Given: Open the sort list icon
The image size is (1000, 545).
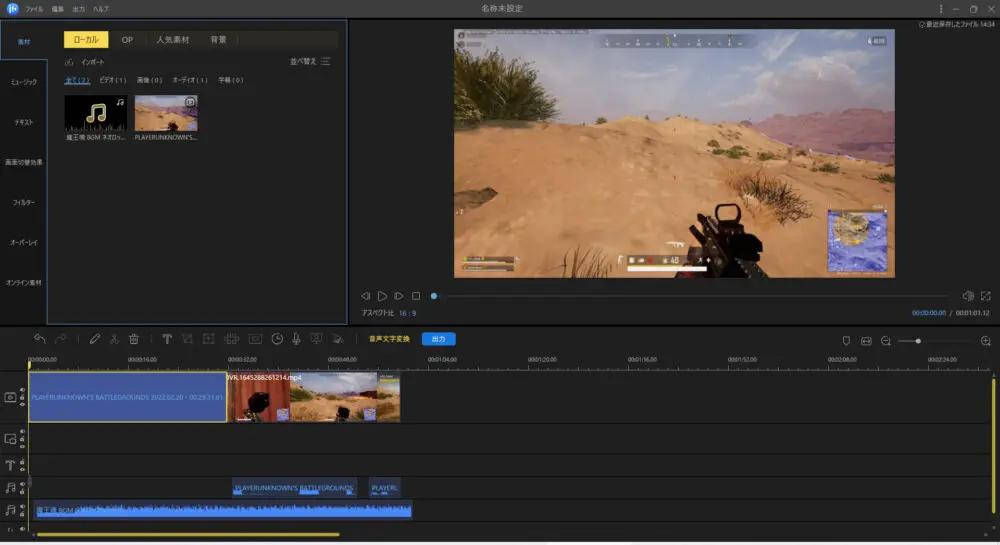Looking at the screenshot, I should pyautogui.click(x=326, y=61).
